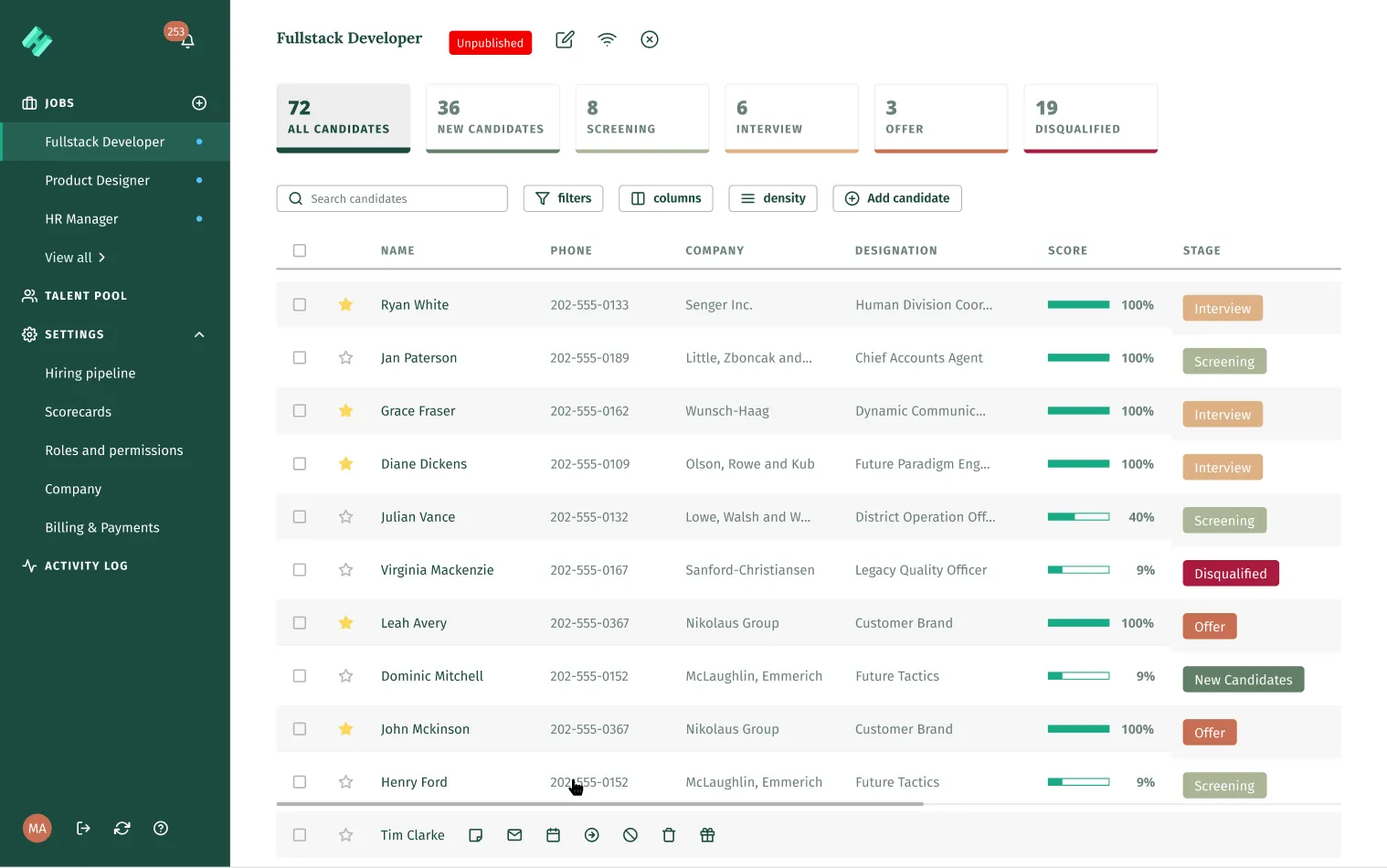The height and width of the screenshot is (868, 1387).
Task: Tick John Mckinson's row checkbox
Action: 300,728
